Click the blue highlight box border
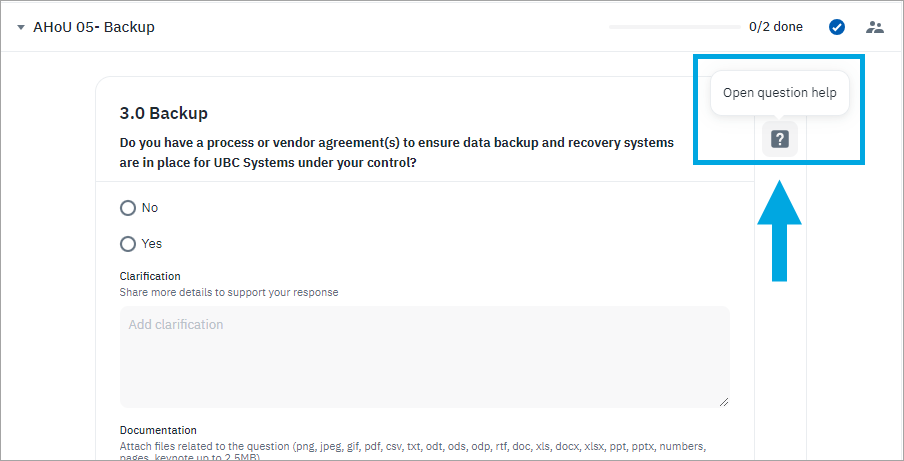The height and width of the screenshot is (461, 904). click(696, 110)
